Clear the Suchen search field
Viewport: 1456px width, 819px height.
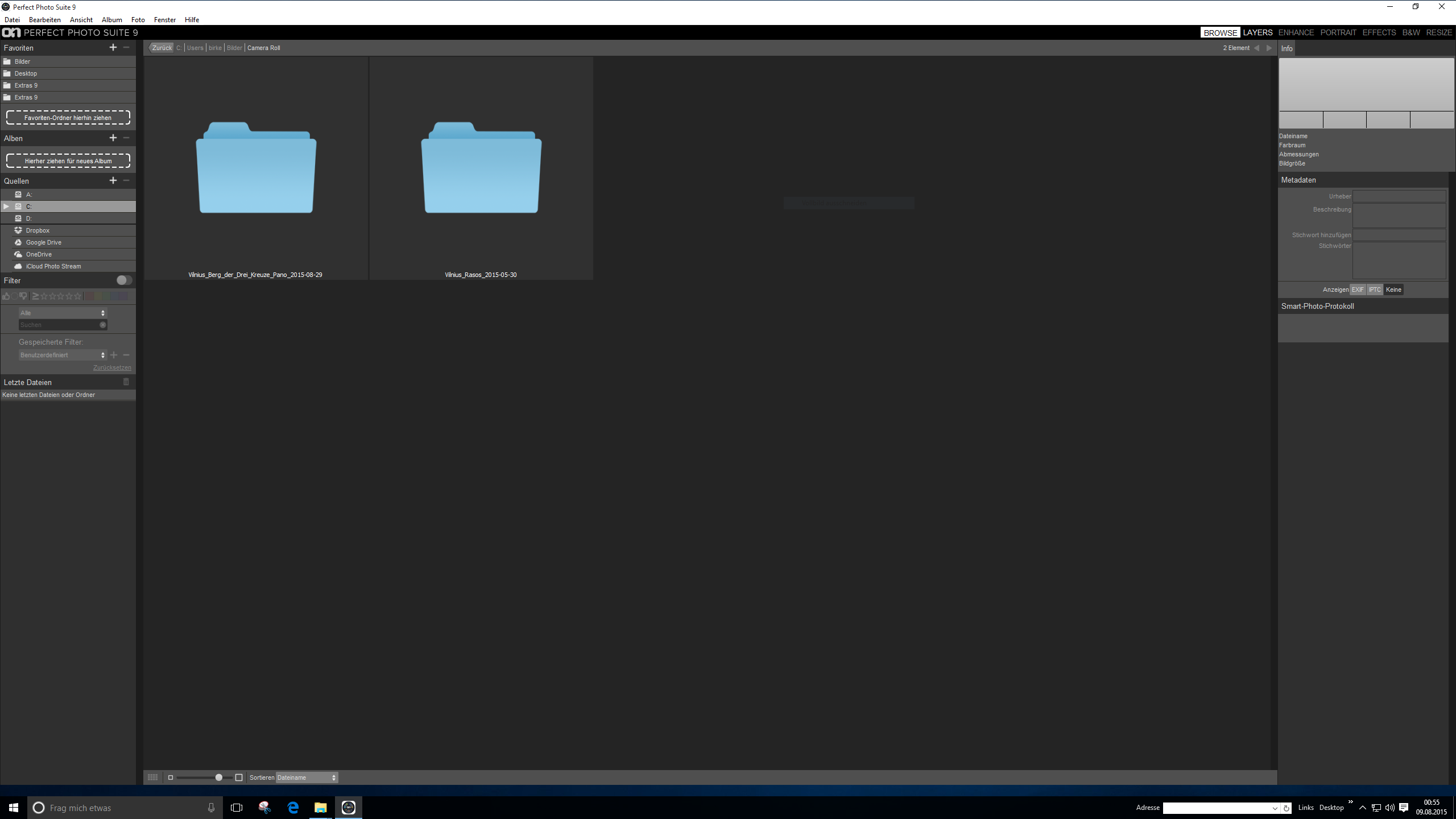pos(103,325)
